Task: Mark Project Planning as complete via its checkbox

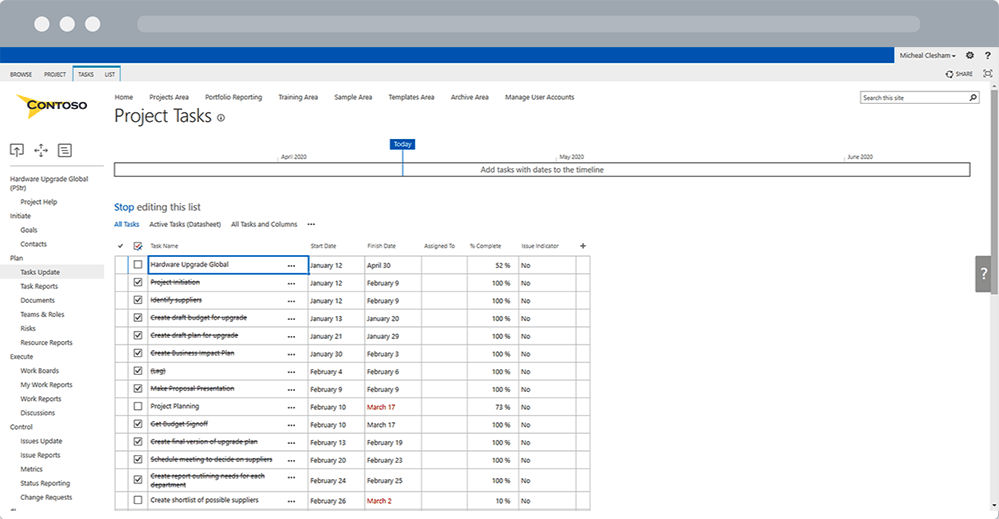Action: [x=138, y=407]
